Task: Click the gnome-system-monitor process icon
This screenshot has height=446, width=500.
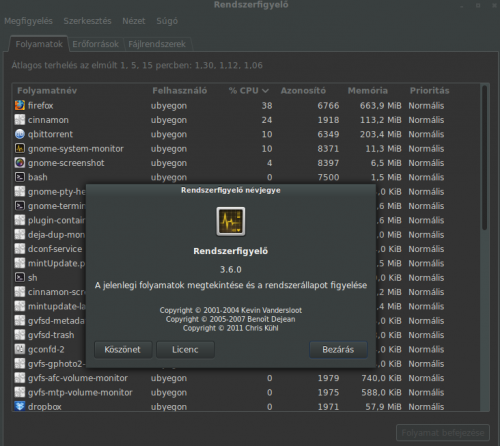Action: pos(20,148)
